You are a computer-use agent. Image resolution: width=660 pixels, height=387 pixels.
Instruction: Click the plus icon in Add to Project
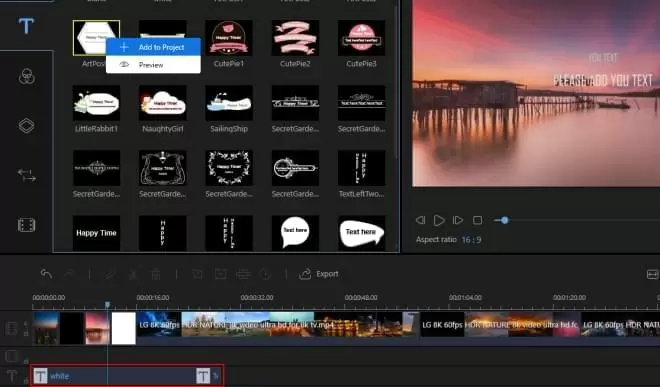124,47
